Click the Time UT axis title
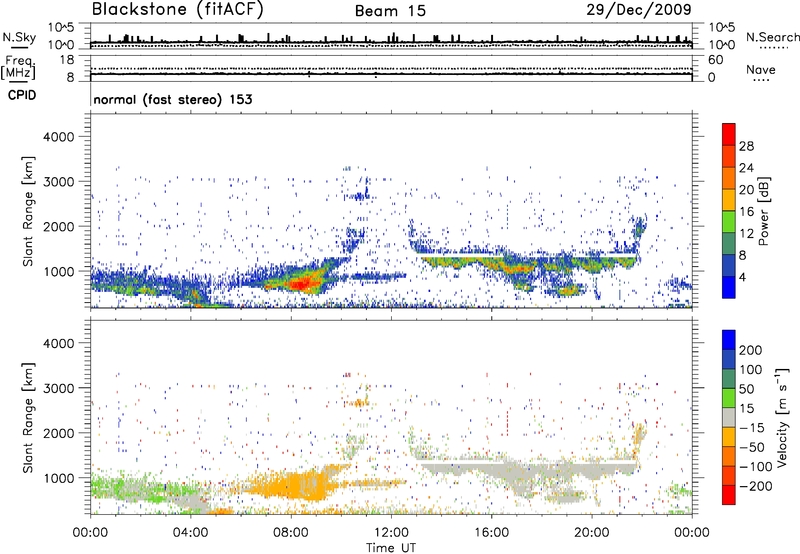The width and height of the screenshot is (800, 554). tap(391, 548)
